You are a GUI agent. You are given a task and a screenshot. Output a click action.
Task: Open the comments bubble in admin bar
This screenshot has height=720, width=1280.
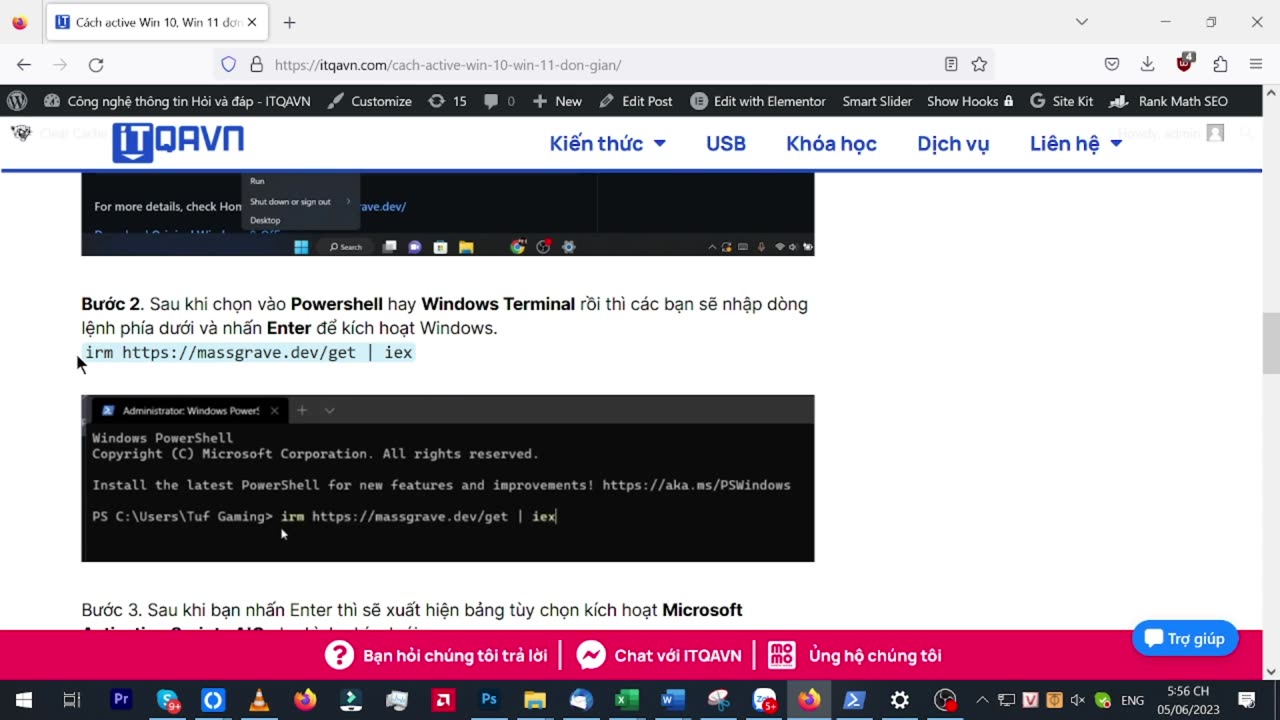tap(499, 101)
